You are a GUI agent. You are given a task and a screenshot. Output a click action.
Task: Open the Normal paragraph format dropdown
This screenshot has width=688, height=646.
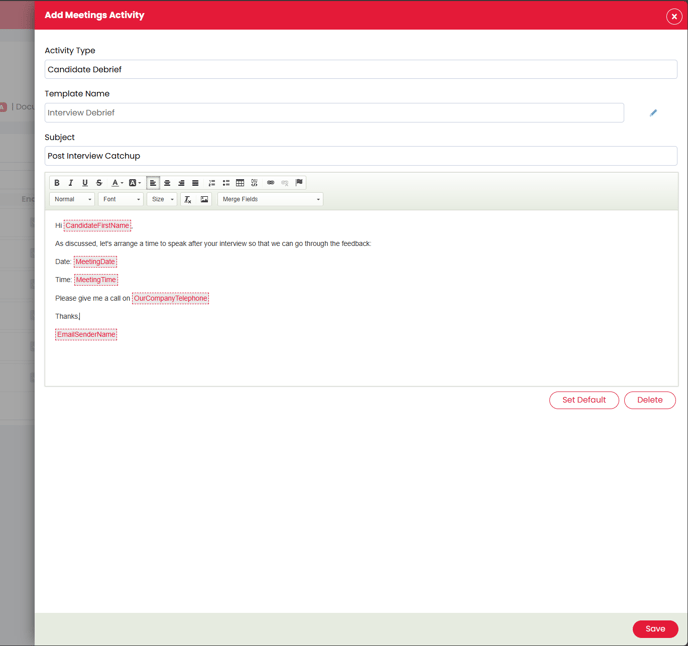click(72, 199)
